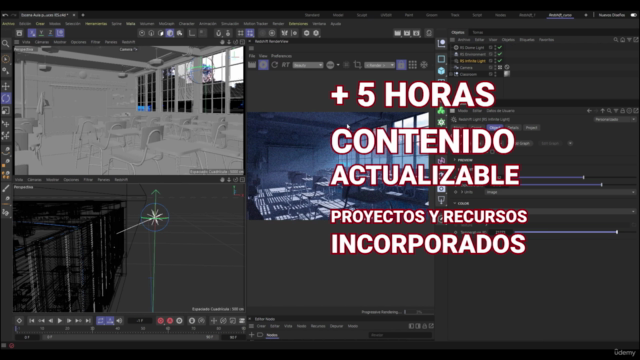Open the Units Image dropdown
The width and height of the screenshot is (640, 360).
point(560,192)
